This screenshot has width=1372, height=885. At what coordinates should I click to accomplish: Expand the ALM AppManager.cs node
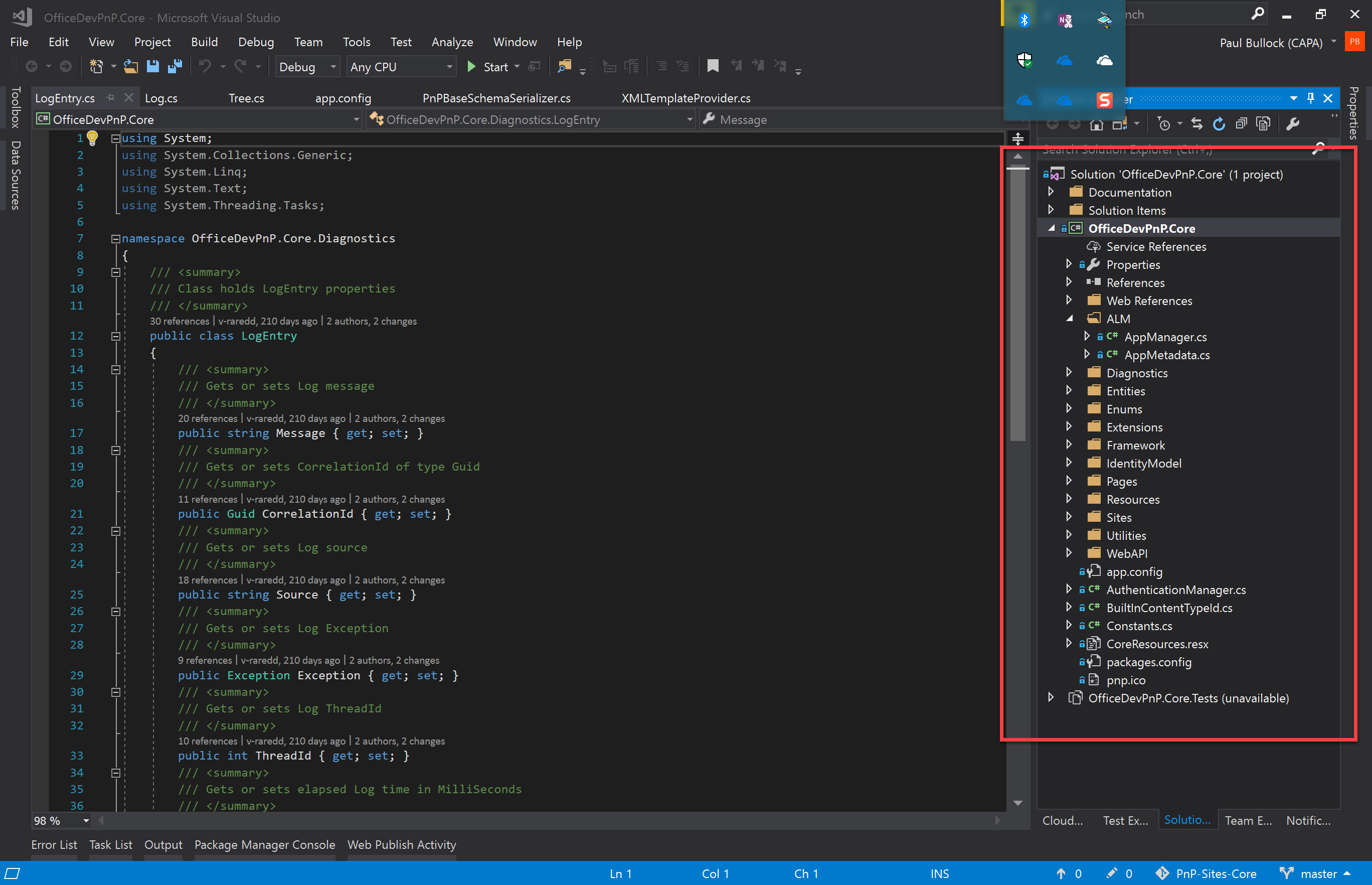tap(1088, 337)
